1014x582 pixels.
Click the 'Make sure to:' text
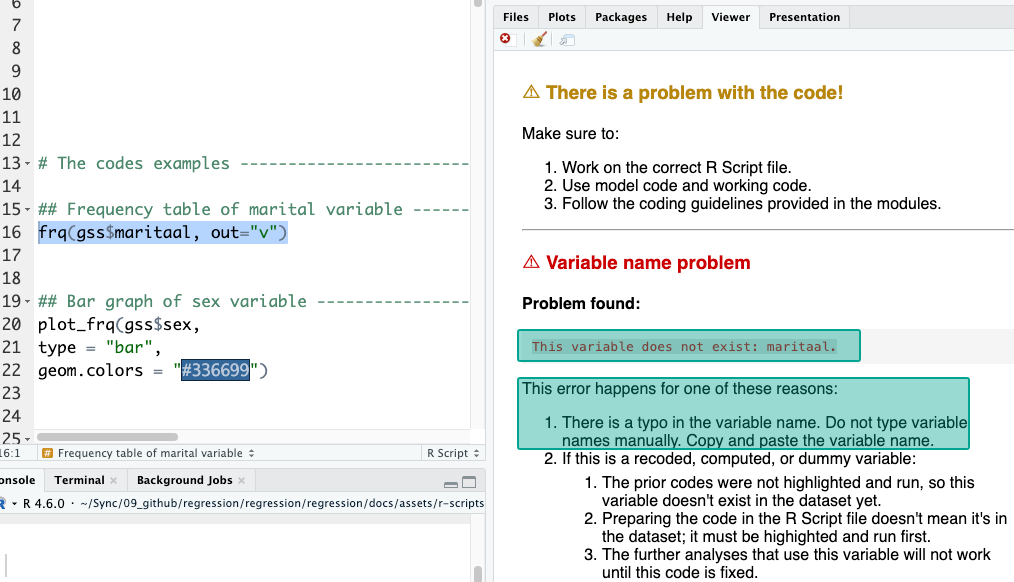tap(570, 134)
